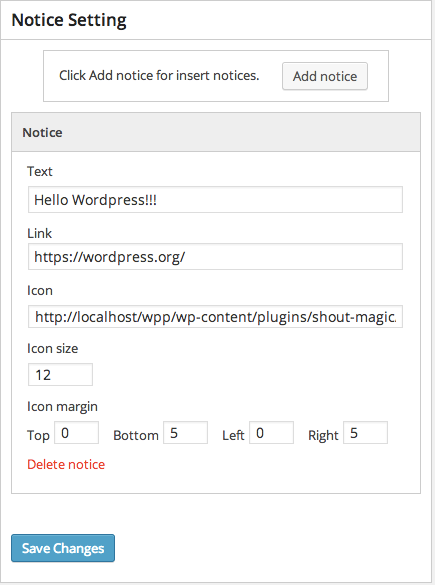The height and width of the screenshot is (585, 435).
Task: Delete this notice via red link
Action: coord(66,464)
